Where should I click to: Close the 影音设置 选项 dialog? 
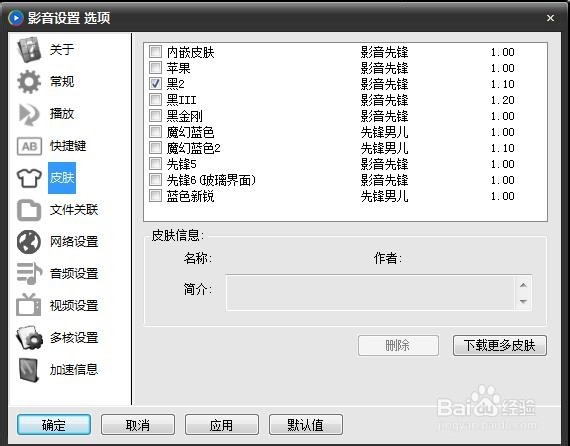(550, 18)
